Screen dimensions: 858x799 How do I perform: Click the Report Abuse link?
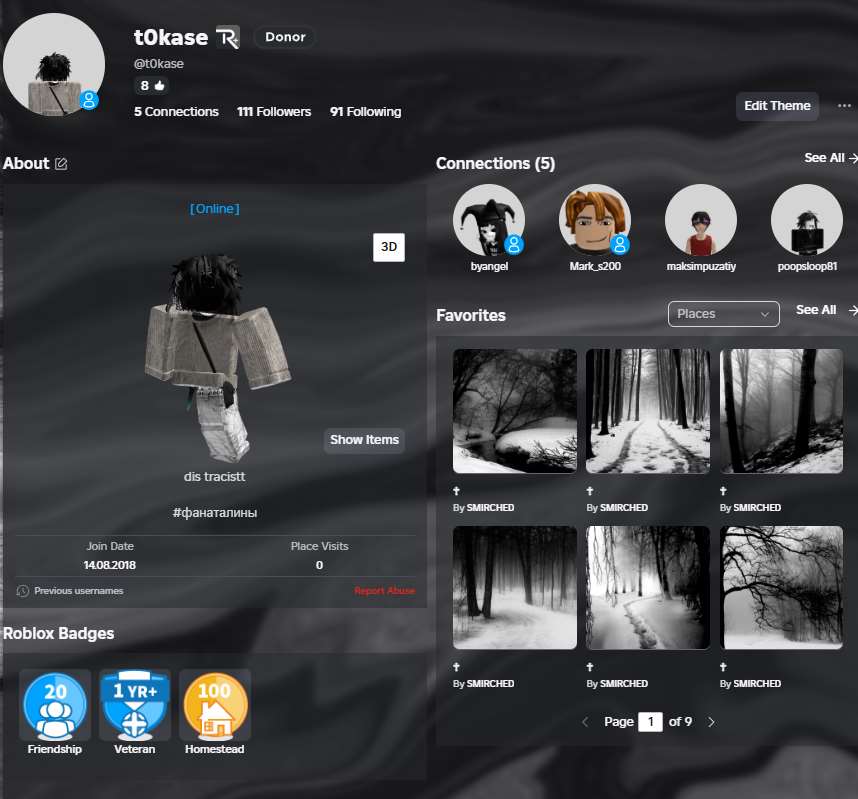(x=384, y=591)
